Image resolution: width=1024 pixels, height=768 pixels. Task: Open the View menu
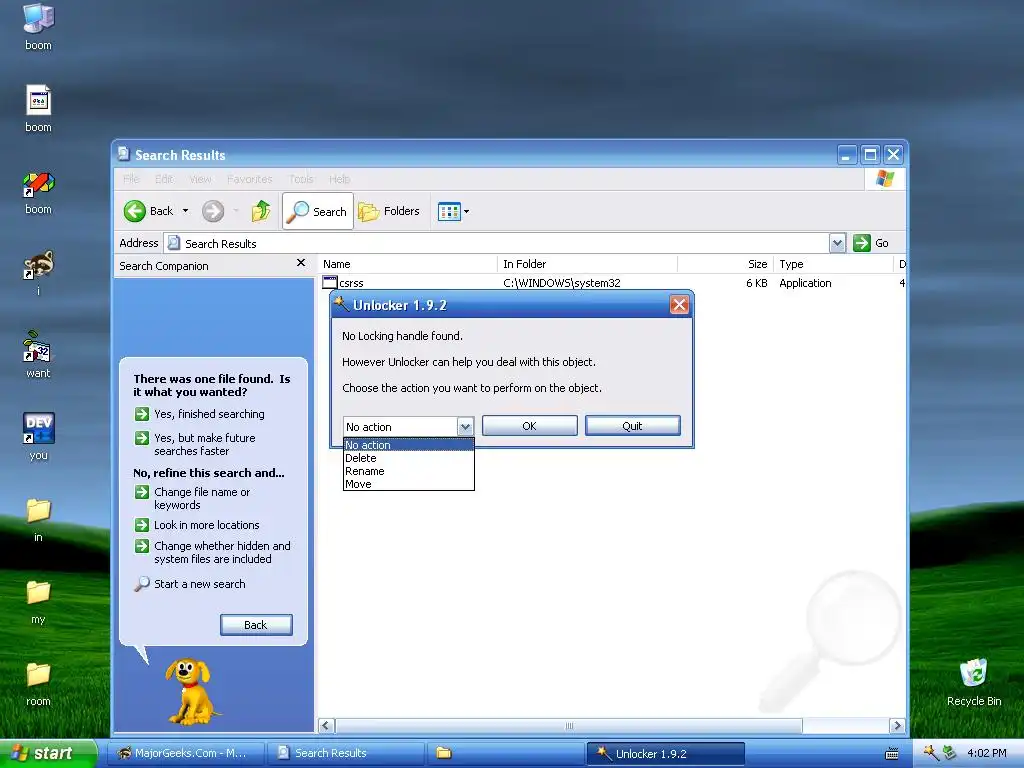coord(200,179)
